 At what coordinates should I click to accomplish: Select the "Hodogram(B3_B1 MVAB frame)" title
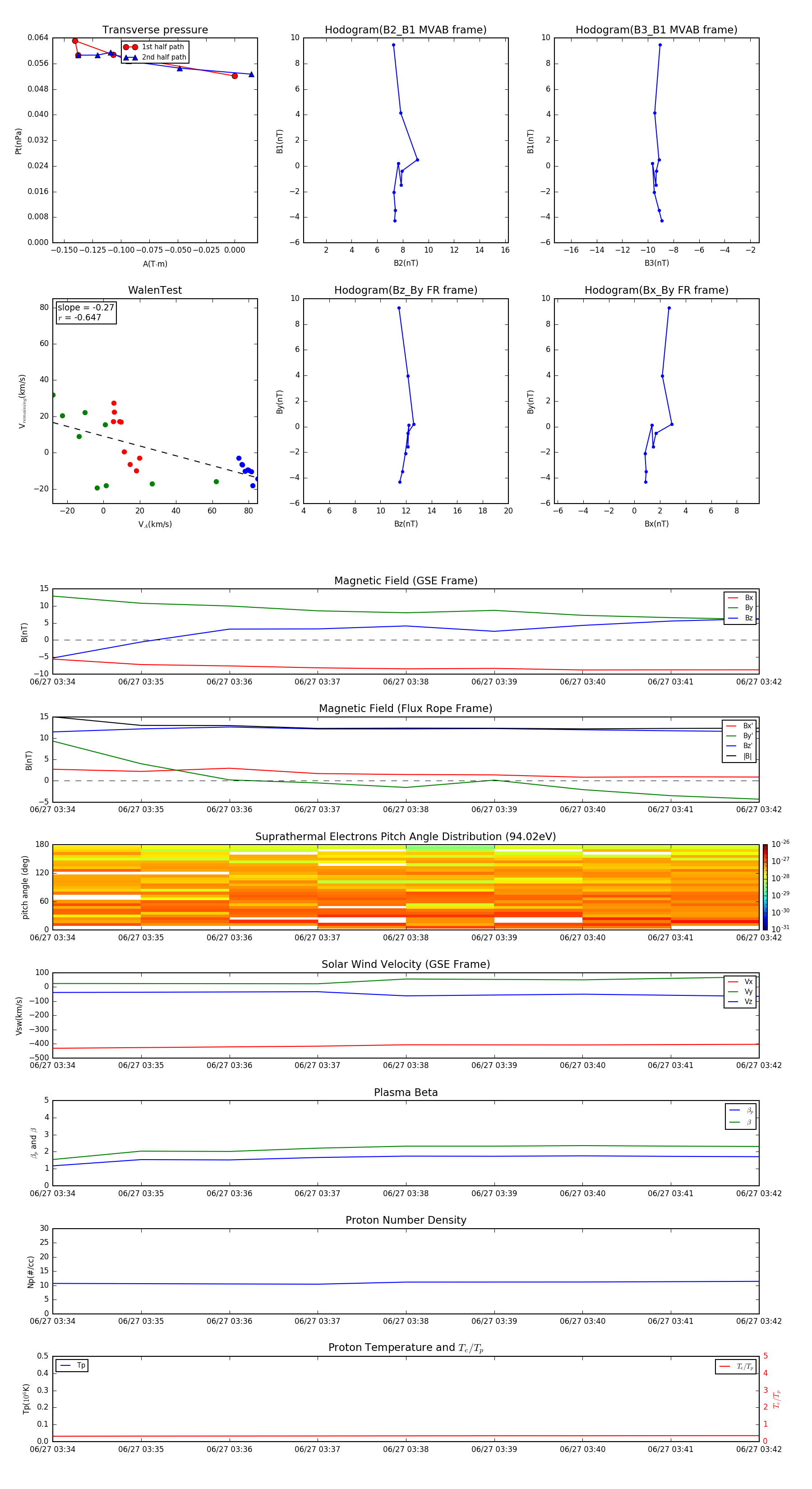click(x=656, y=30)
